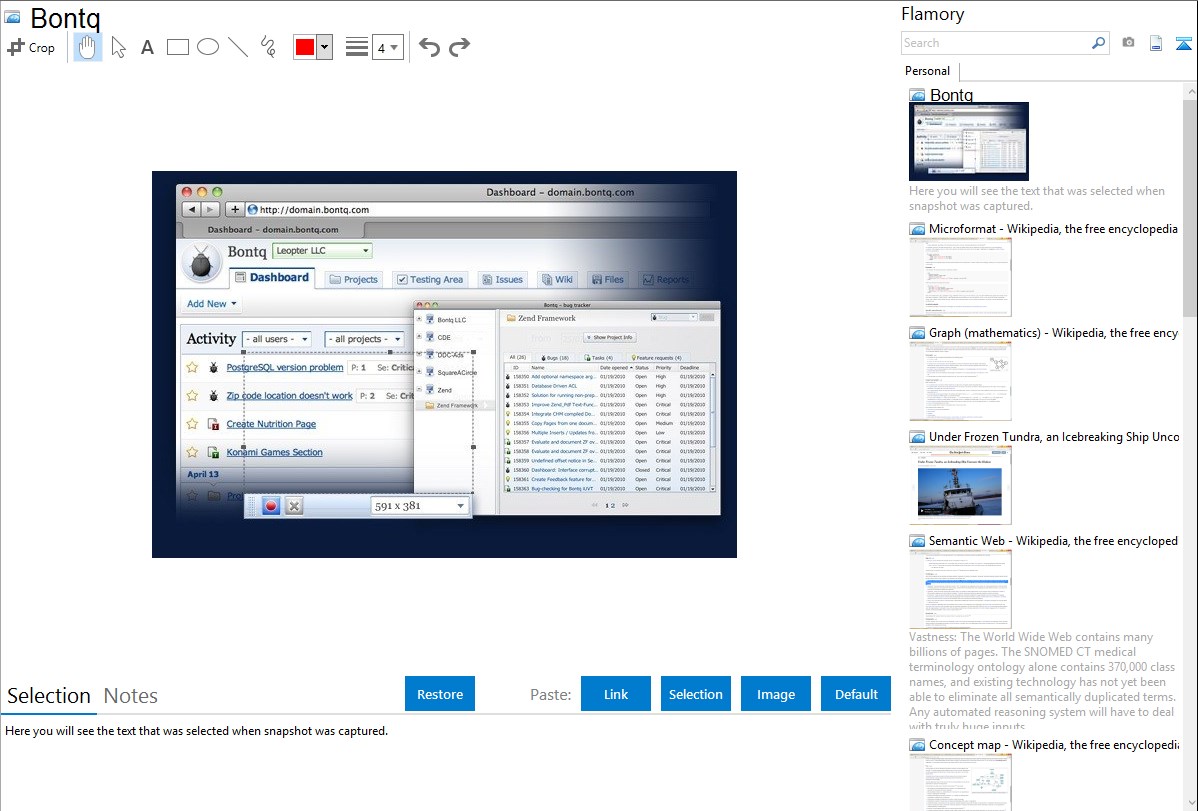The width and height of the screenshot is (1198, 811).
Task: Choose the arrow pointer tool
Action: click(x=118, y=47)
